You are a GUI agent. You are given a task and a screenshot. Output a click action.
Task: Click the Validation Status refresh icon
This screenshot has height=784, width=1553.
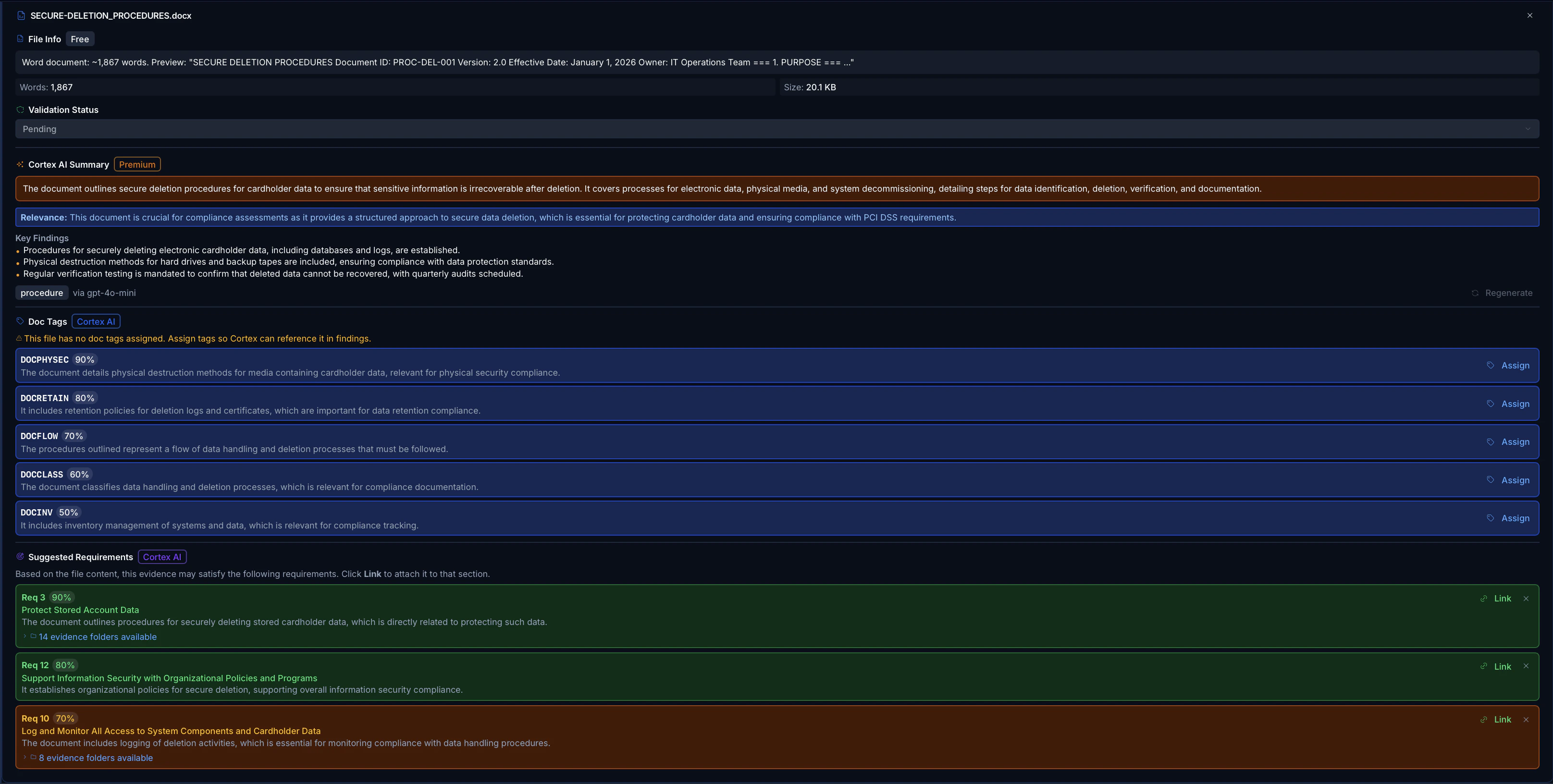coord(20,110)
